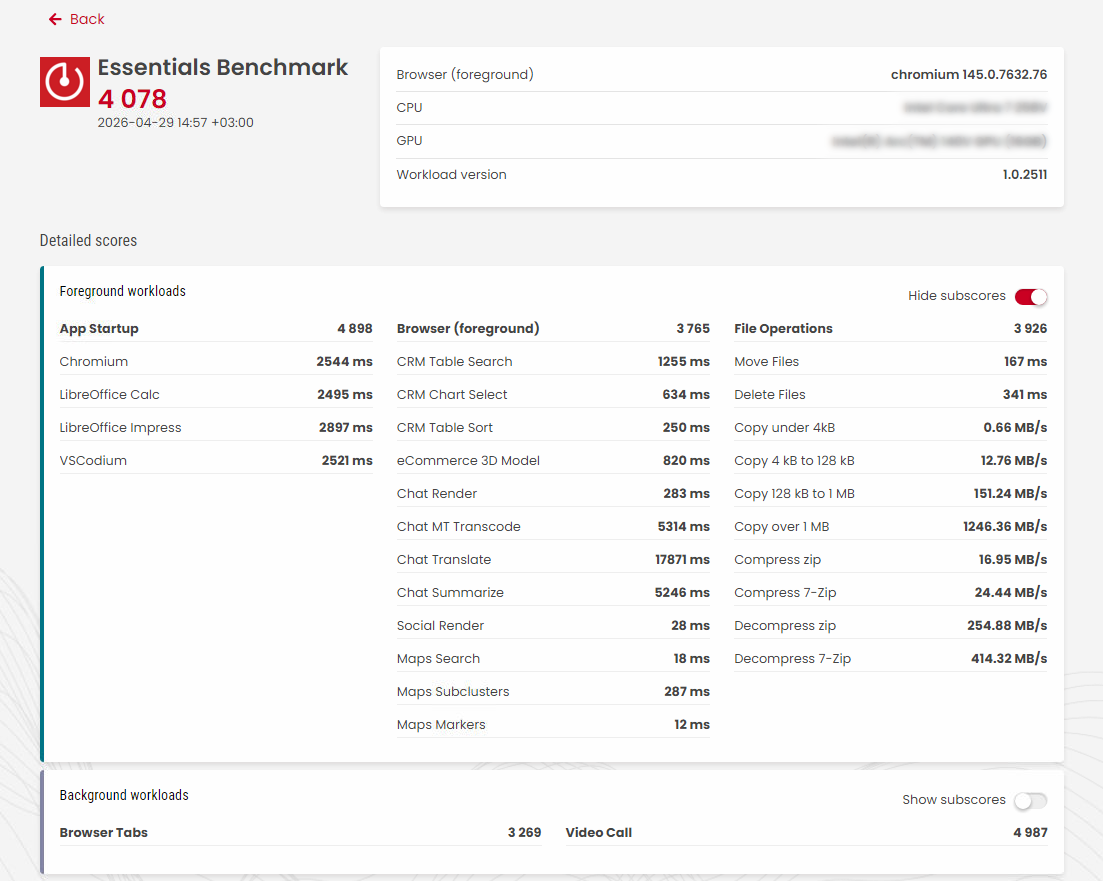Click the Chat Translate row
Viewport: 1103px width, 881px height.
pyautogui.click(x=553, y=560)
